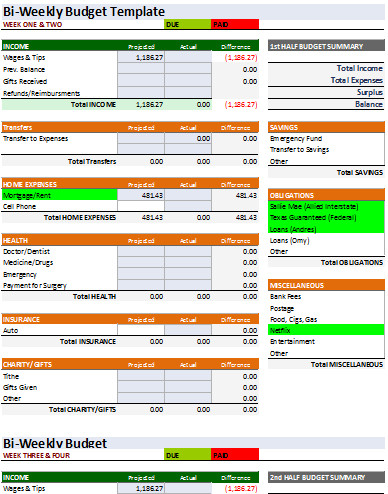Click the Food, Cigs, Gas row
Screen dimensions: 388x494
click(x=326, y=319)
